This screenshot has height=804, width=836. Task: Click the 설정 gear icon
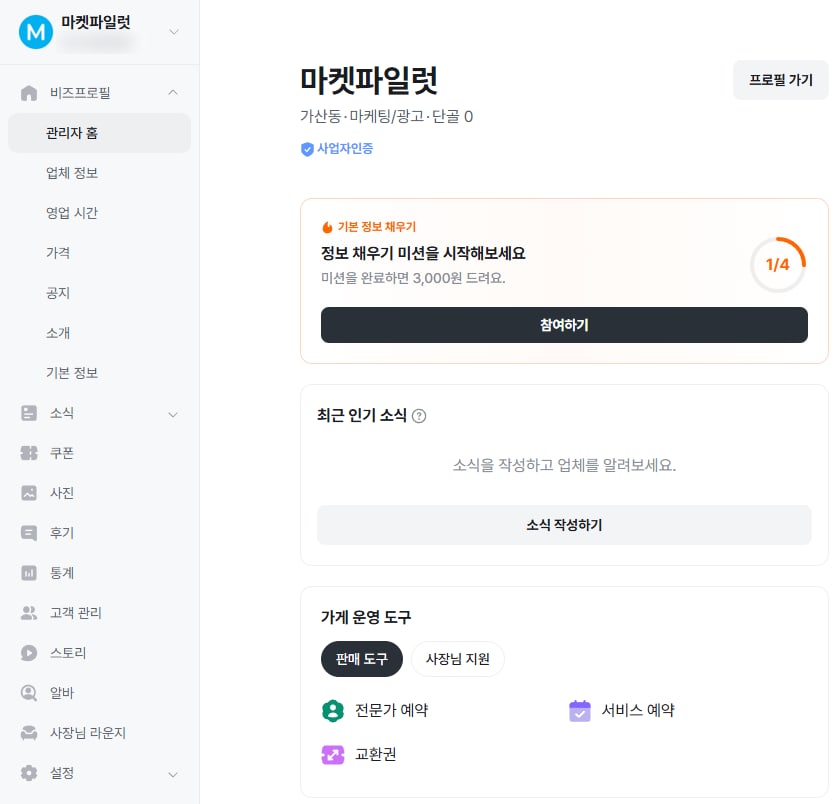tap(29, 773)
